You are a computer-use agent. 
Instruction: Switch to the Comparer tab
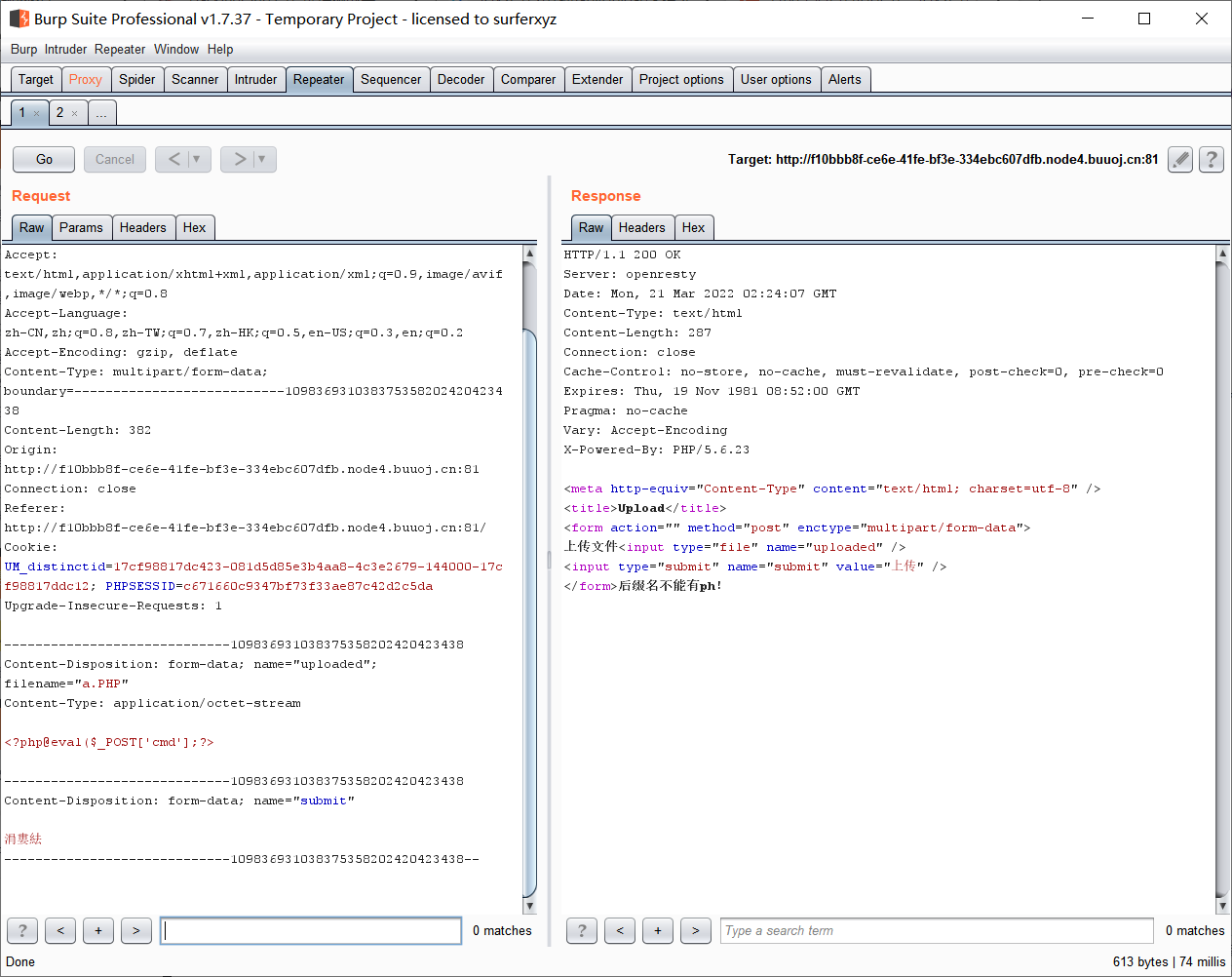[x=528, y=80]
